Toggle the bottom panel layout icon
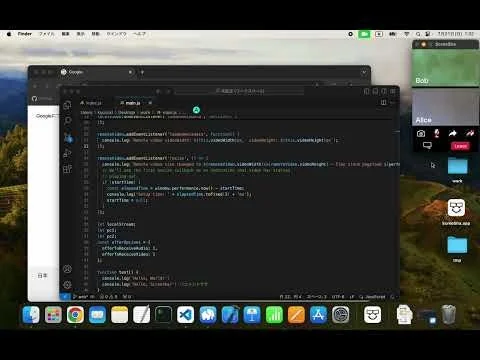Image resolution: width=480 pixels, height=360 pixels. point(375,91)
